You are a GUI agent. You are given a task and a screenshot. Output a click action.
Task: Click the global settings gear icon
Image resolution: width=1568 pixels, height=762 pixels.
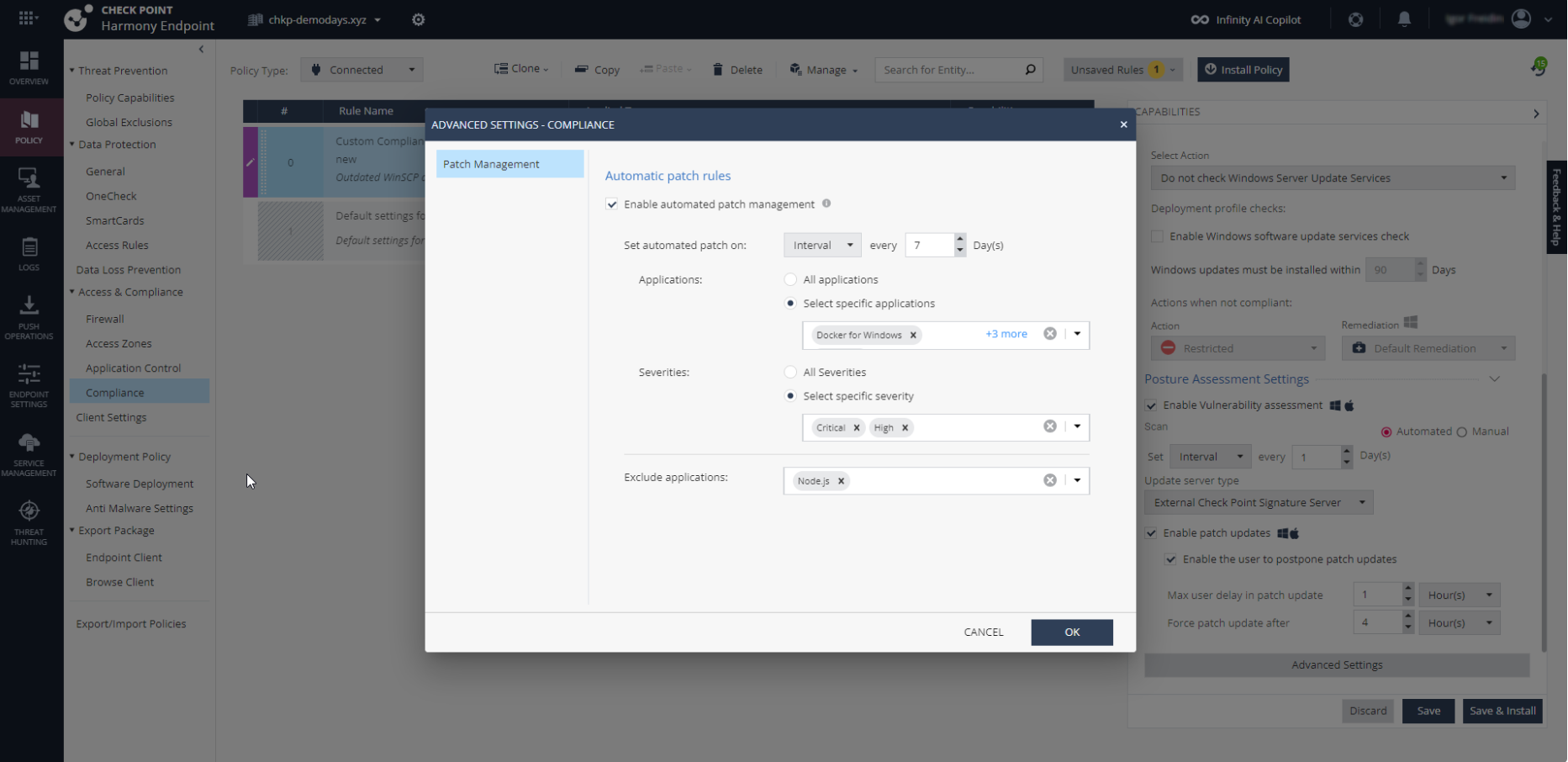point(419,19)
